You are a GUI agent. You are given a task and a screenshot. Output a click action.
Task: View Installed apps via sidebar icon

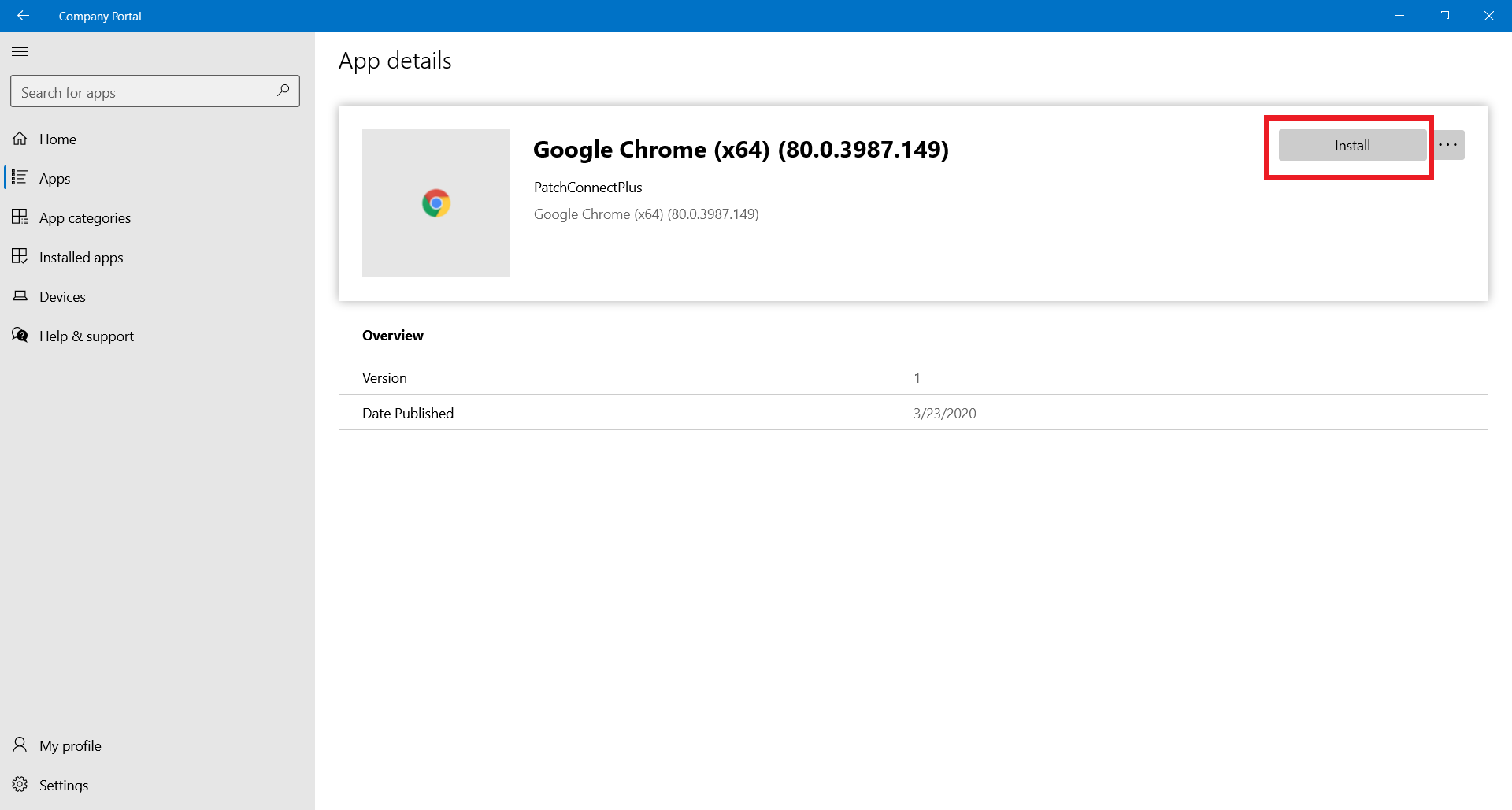click(x=20, y=256)
